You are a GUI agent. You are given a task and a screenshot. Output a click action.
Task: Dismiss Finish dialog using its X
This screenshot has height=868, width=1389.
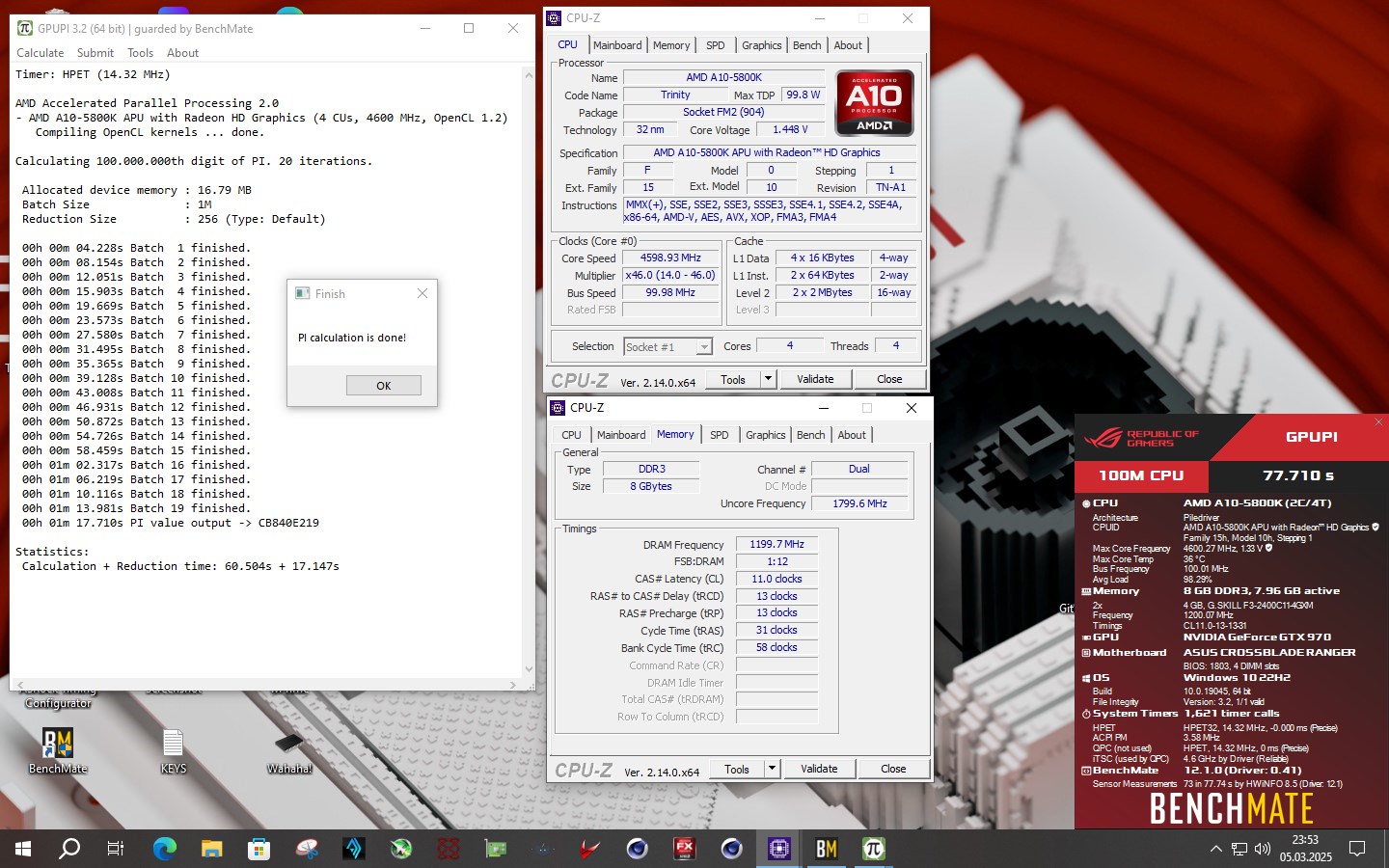click(422, 293)
